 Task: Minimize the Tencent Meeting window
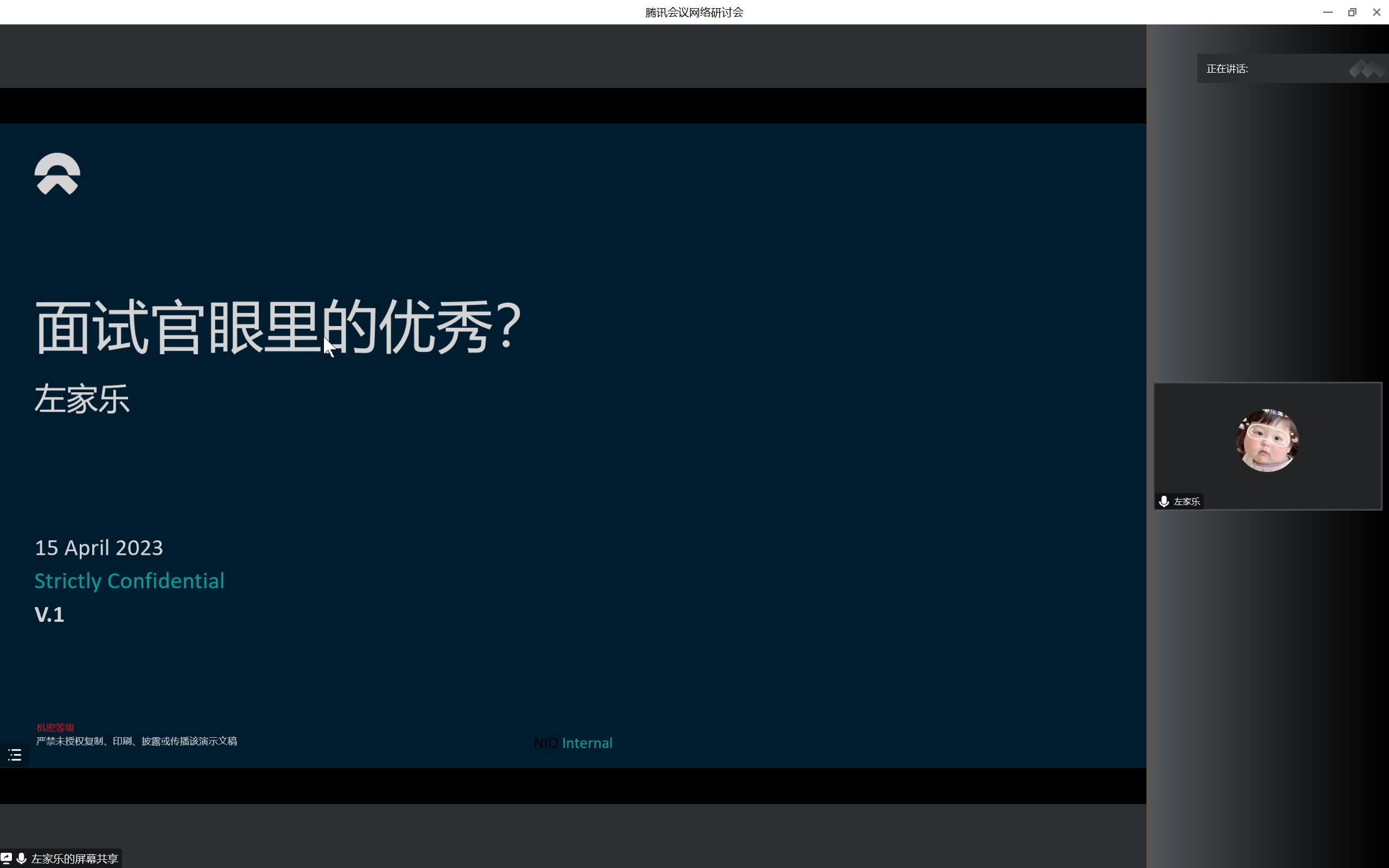1327,12
